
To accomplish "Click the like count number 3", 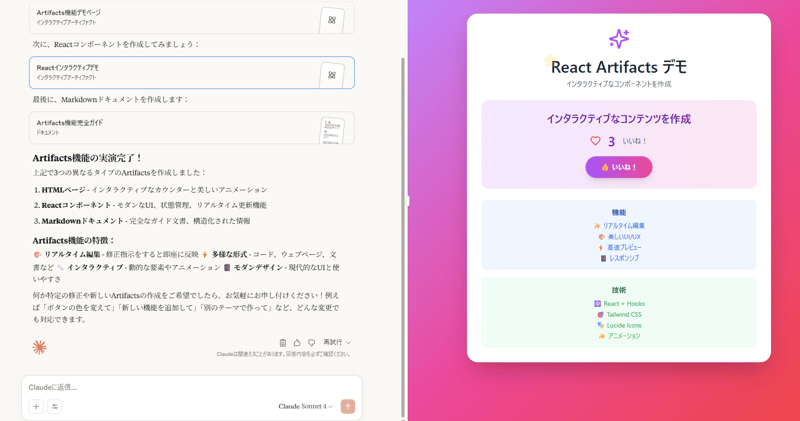I will [x=611, y=141].
